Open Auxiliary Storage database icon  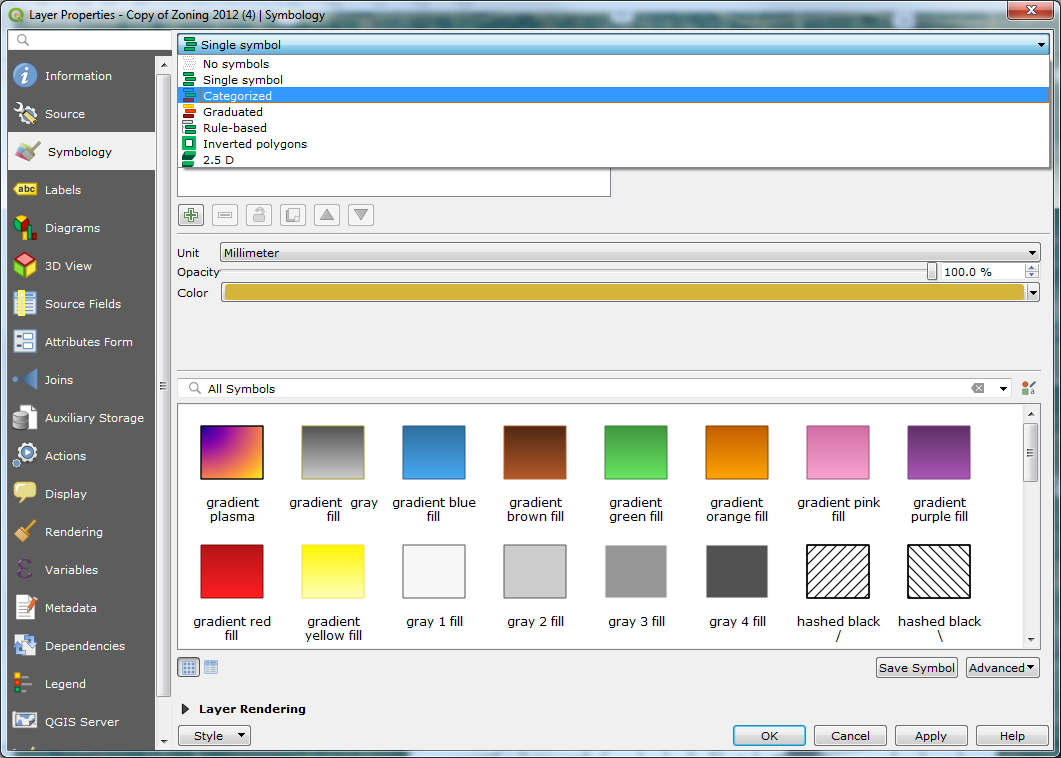click(x=25, y=418)
